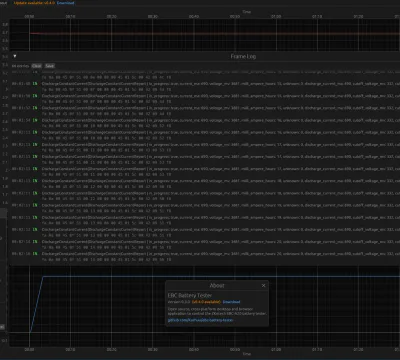Select 'EBC Battery Tester' heading text

190,295
